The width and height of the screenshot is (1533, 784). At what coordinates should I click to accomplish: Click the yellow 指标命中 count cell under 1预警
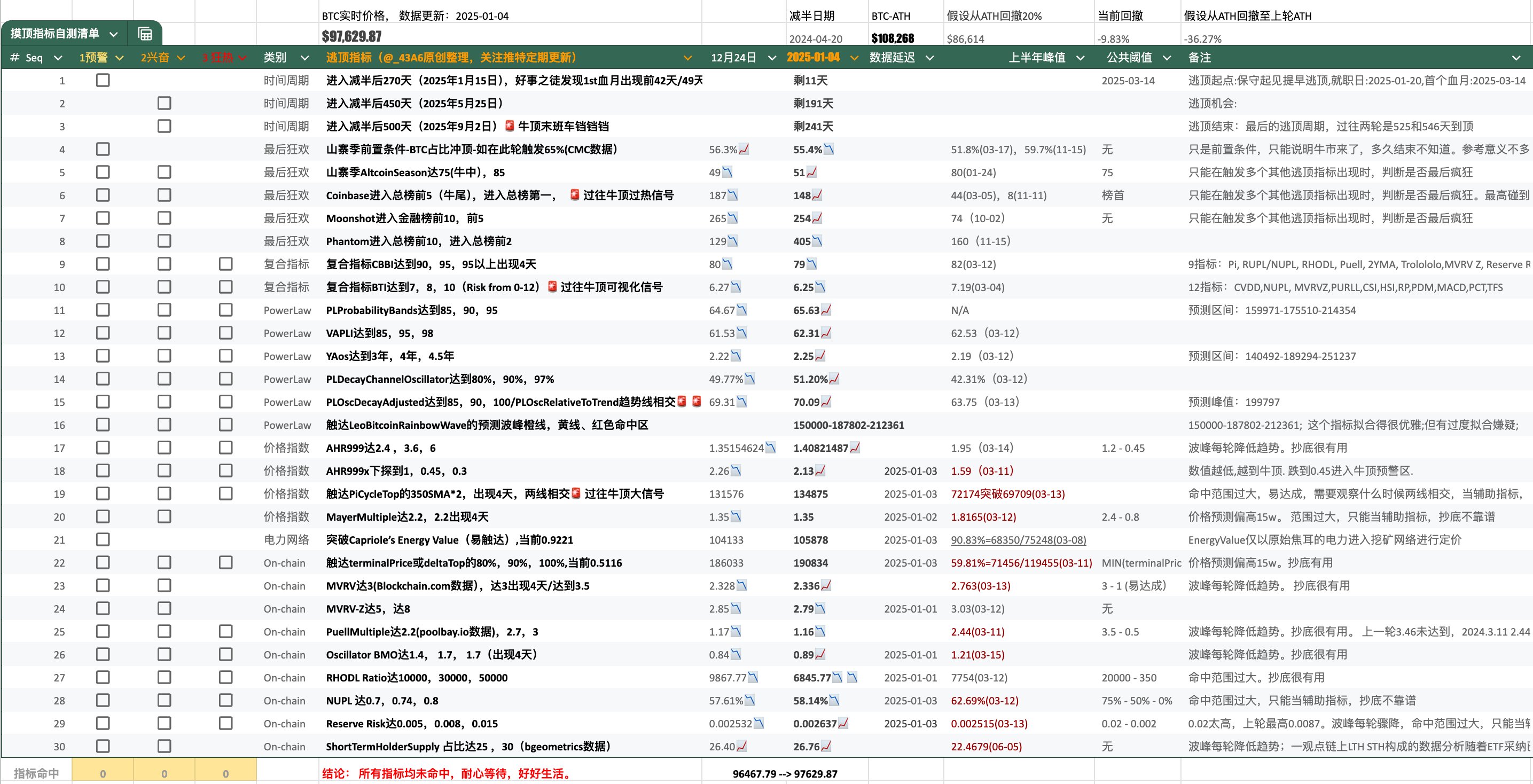(x=103, y=773)
